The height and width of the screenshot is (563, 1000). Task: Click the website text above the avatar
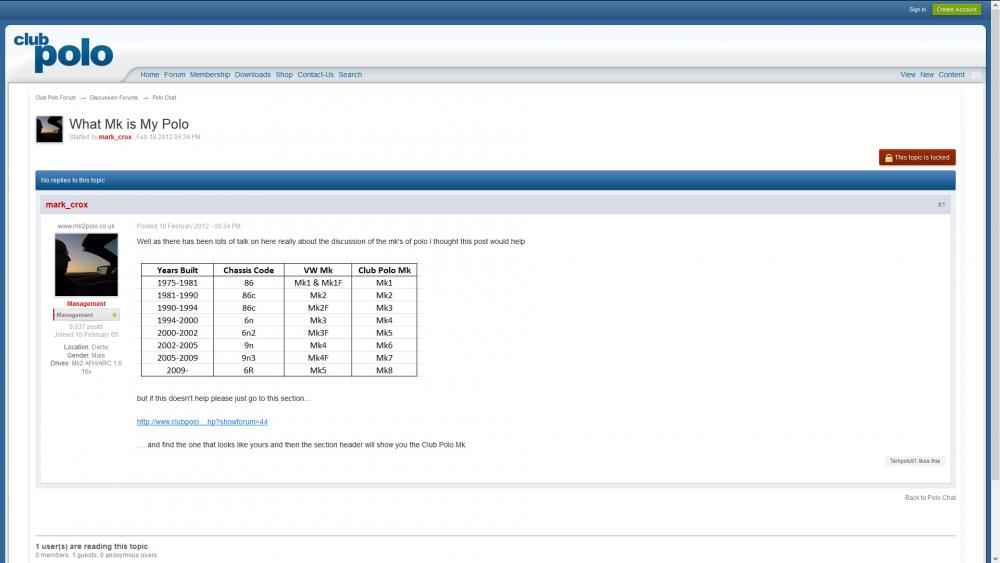tap(86, 226)
